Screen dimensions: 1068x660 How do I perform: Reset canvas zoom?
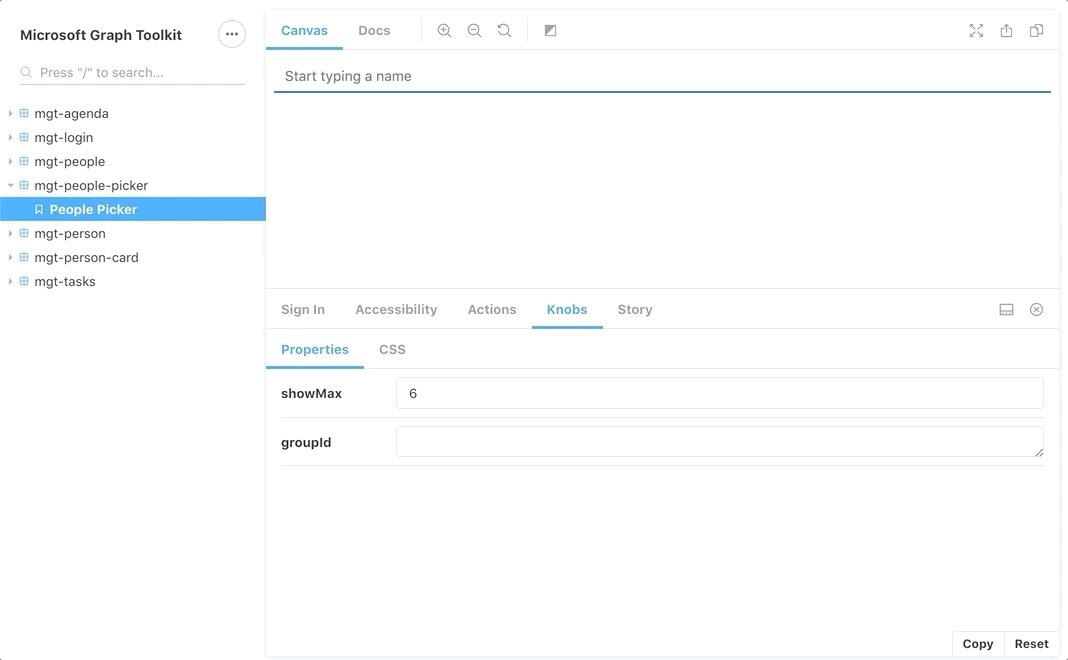[504, 31]
